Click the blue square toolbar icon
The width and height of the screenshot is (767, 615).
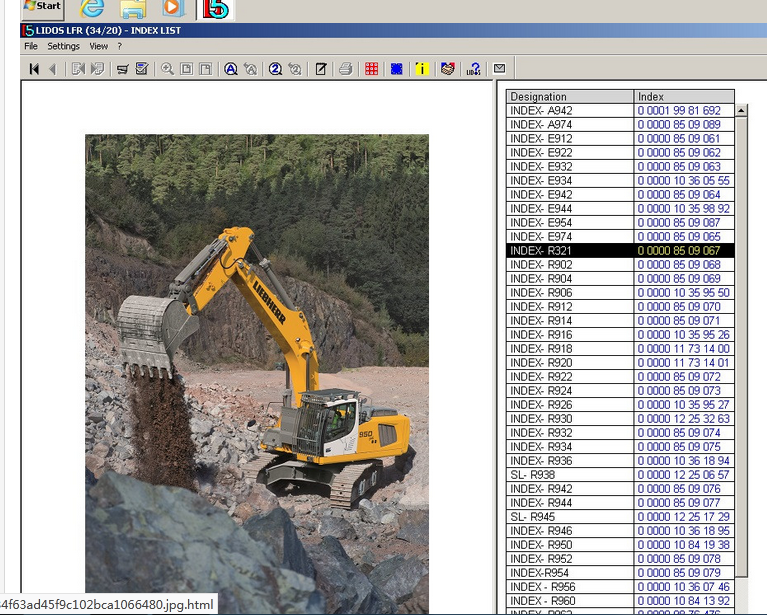pyautogui.click(x=397, y=69)
